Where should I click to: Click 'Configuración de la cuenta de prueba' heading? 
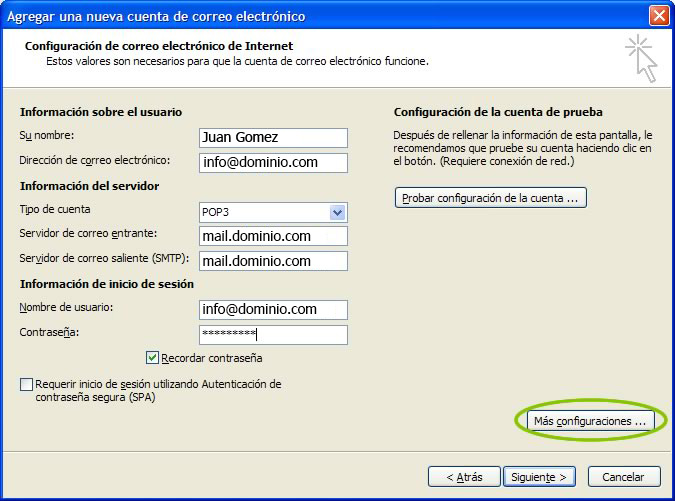(x=498, y=112)
